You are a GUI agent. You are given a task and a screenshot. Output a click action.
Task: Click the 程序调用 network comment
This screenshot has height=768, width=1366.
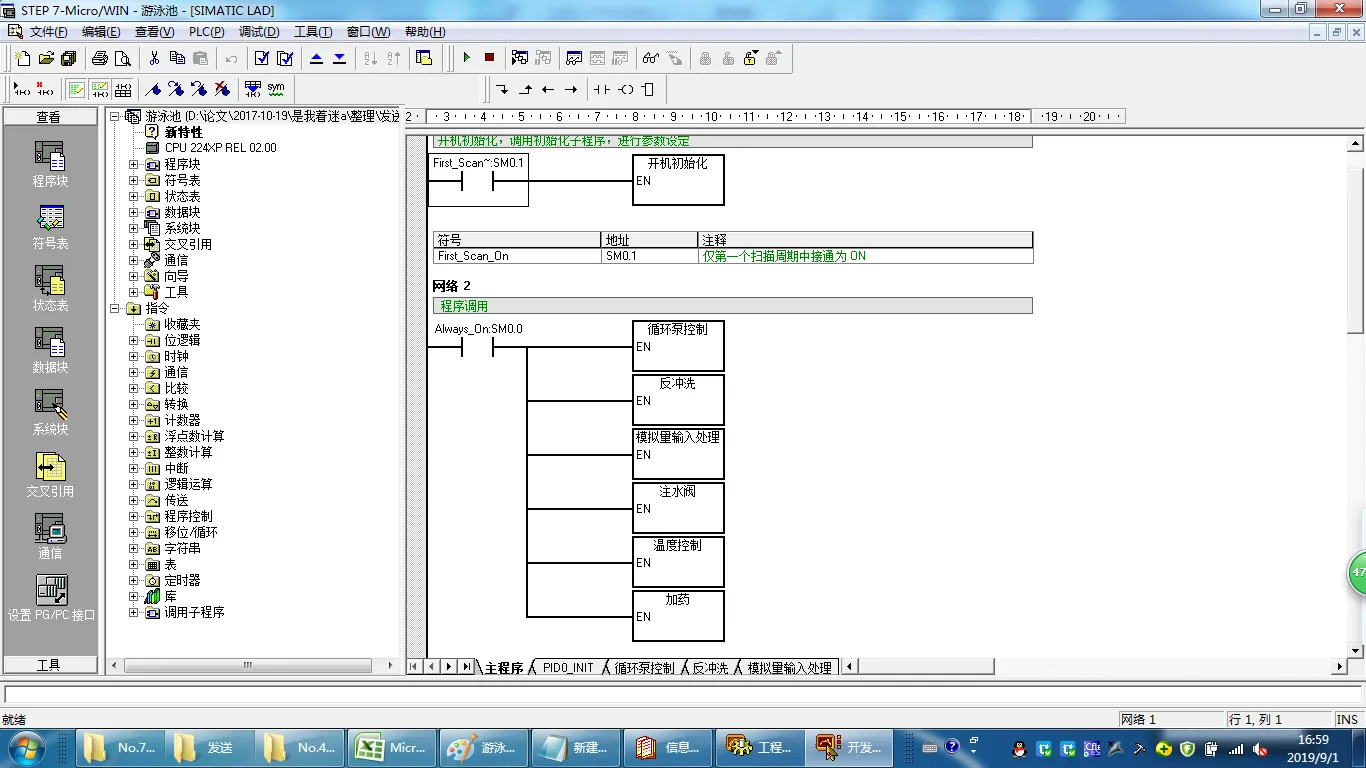pos(732,306)
